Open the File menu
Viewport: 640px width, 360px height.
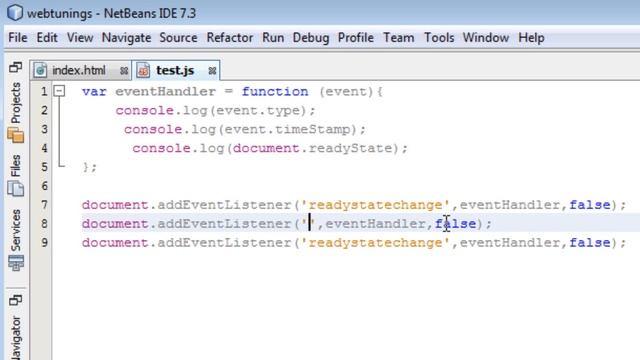(18, 38)
